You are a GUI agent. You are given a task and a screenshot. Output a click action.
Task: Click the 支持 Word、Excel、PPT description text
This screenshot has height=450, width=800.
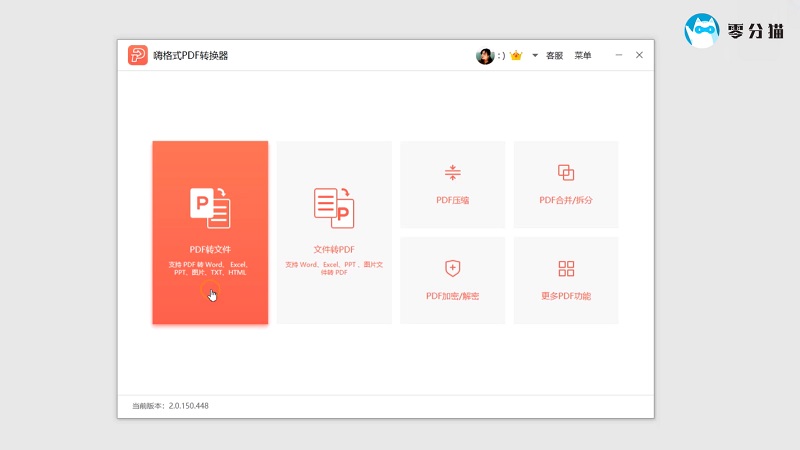tap(334, 268)
